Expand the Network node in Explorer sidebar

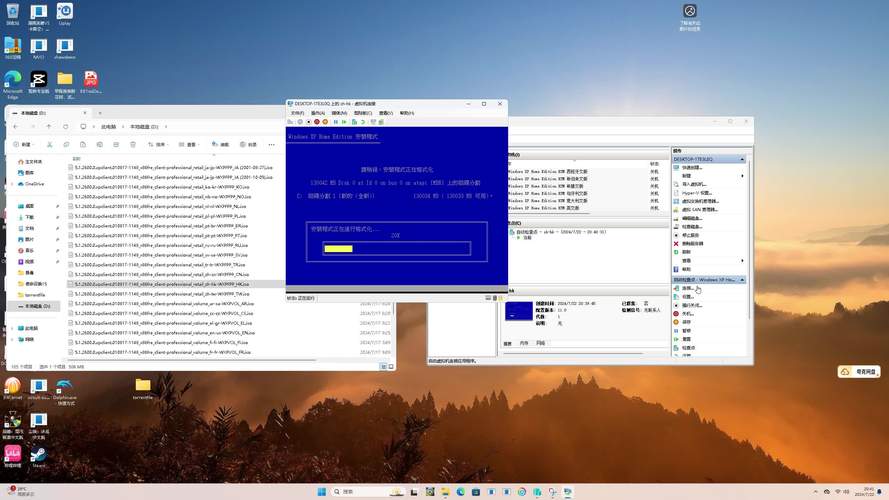tap(12, 340)
